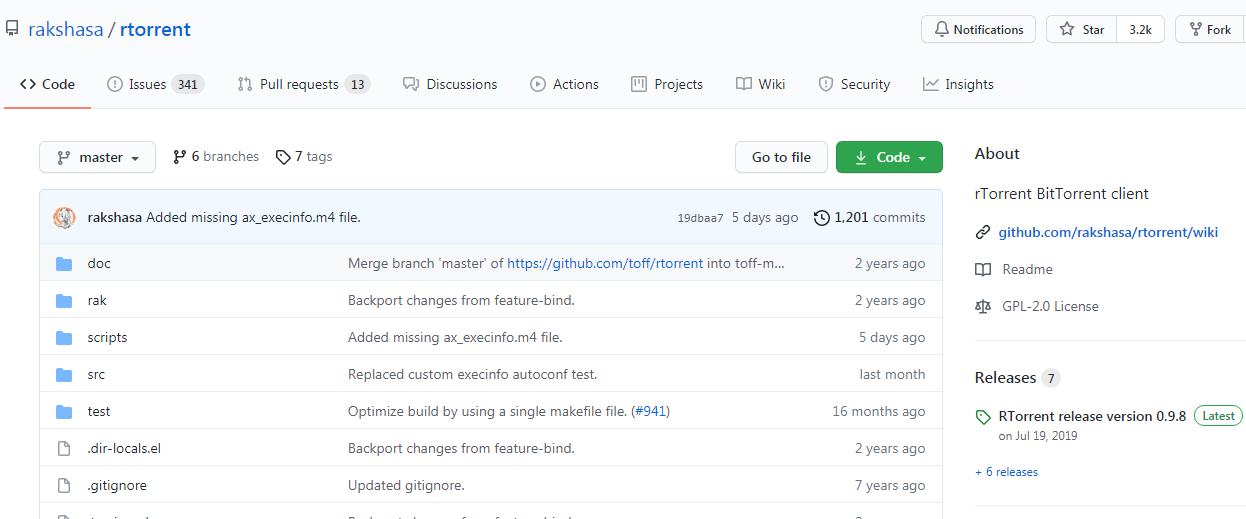The height and width of the screenshot is (519, 1246).
Task: Open the doc folder
Action: tap(99, 263)
